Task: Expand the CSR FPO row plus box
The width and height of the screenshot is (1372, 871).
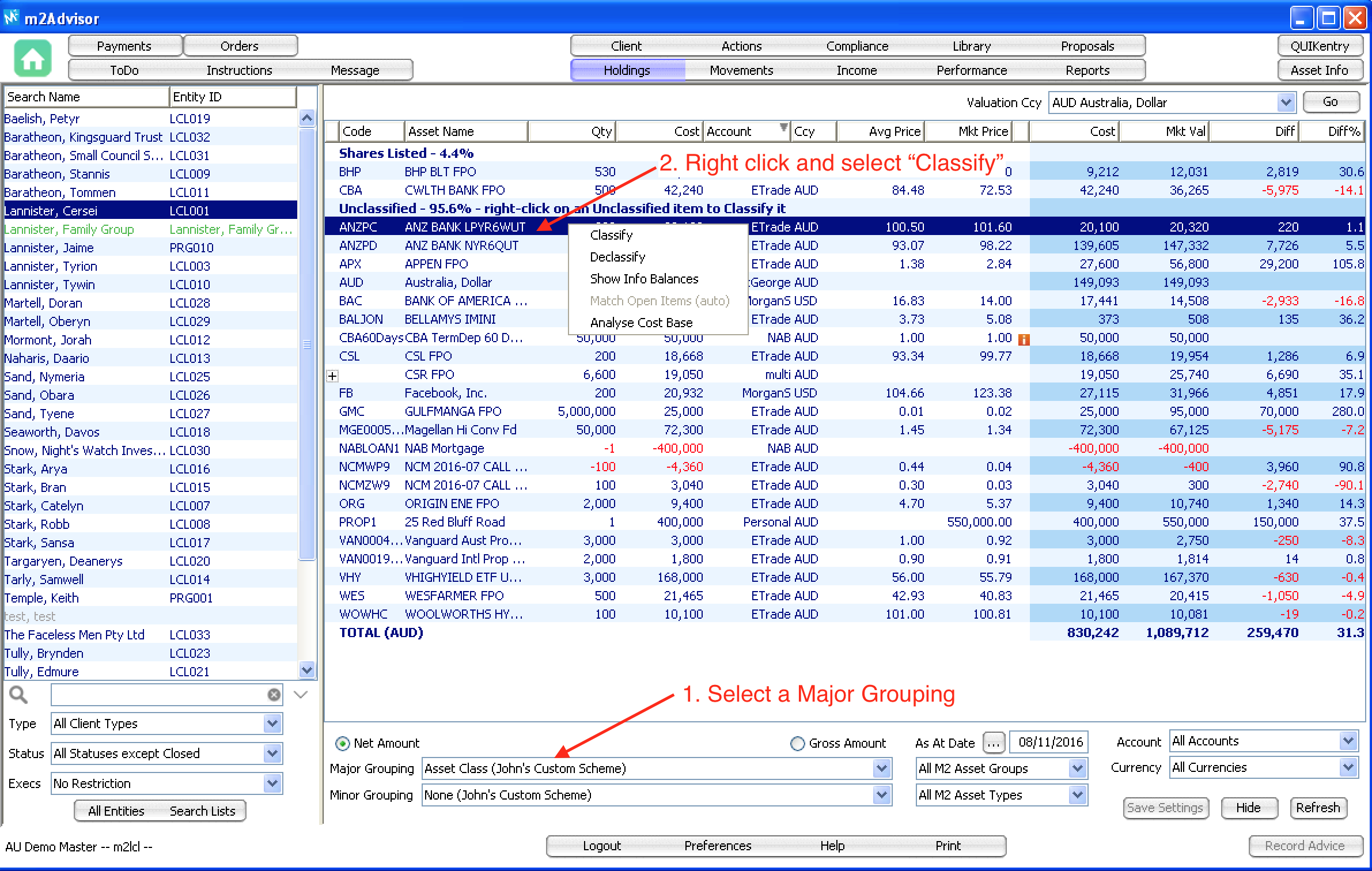Action: click(x=332, y=376)
